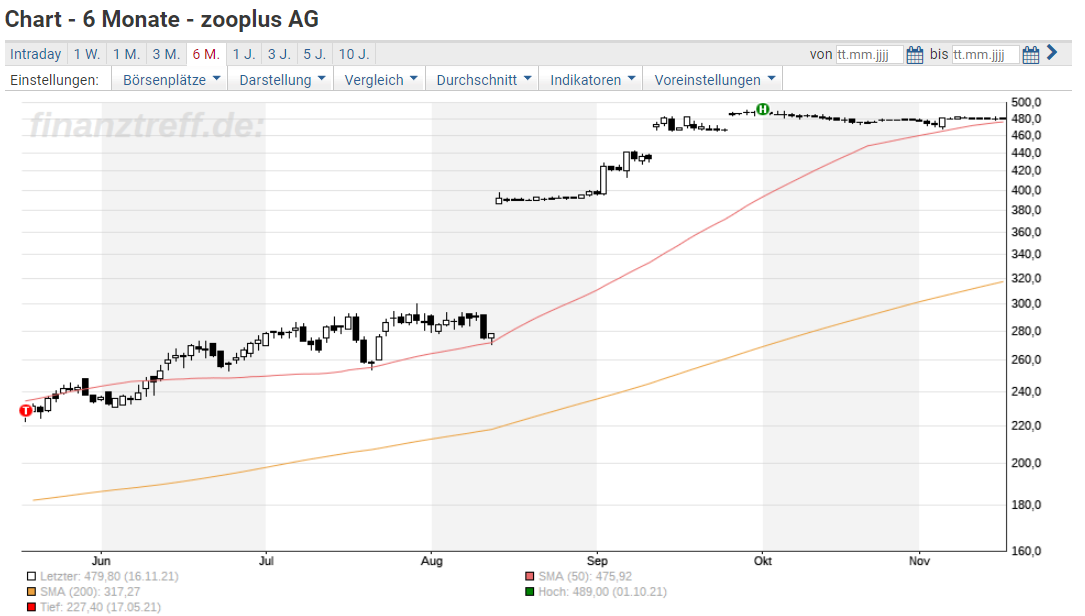Focus the 'bis' end date input field
The width and height of the screenshot is (1085, 616).
coord(985,55)
